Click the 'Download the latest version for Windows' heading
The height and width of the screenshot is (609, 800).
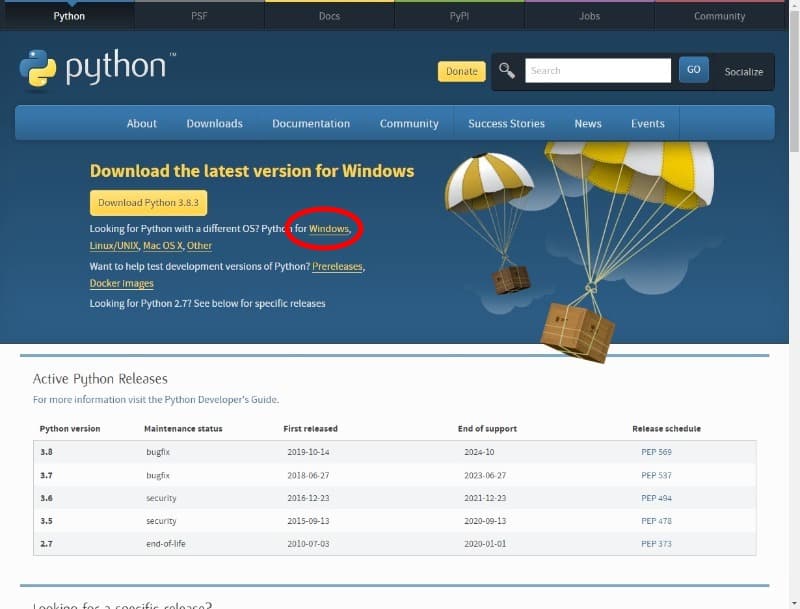(x=252, y=171)
